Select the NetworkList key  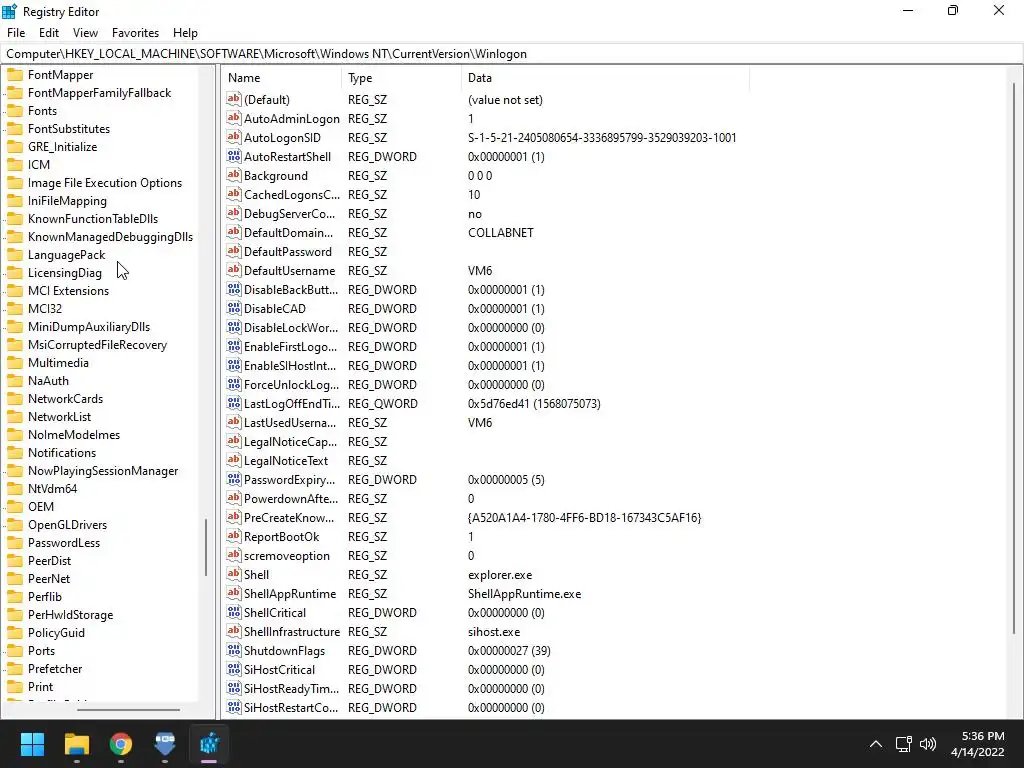pyautogui.click(x=59, y=417)
